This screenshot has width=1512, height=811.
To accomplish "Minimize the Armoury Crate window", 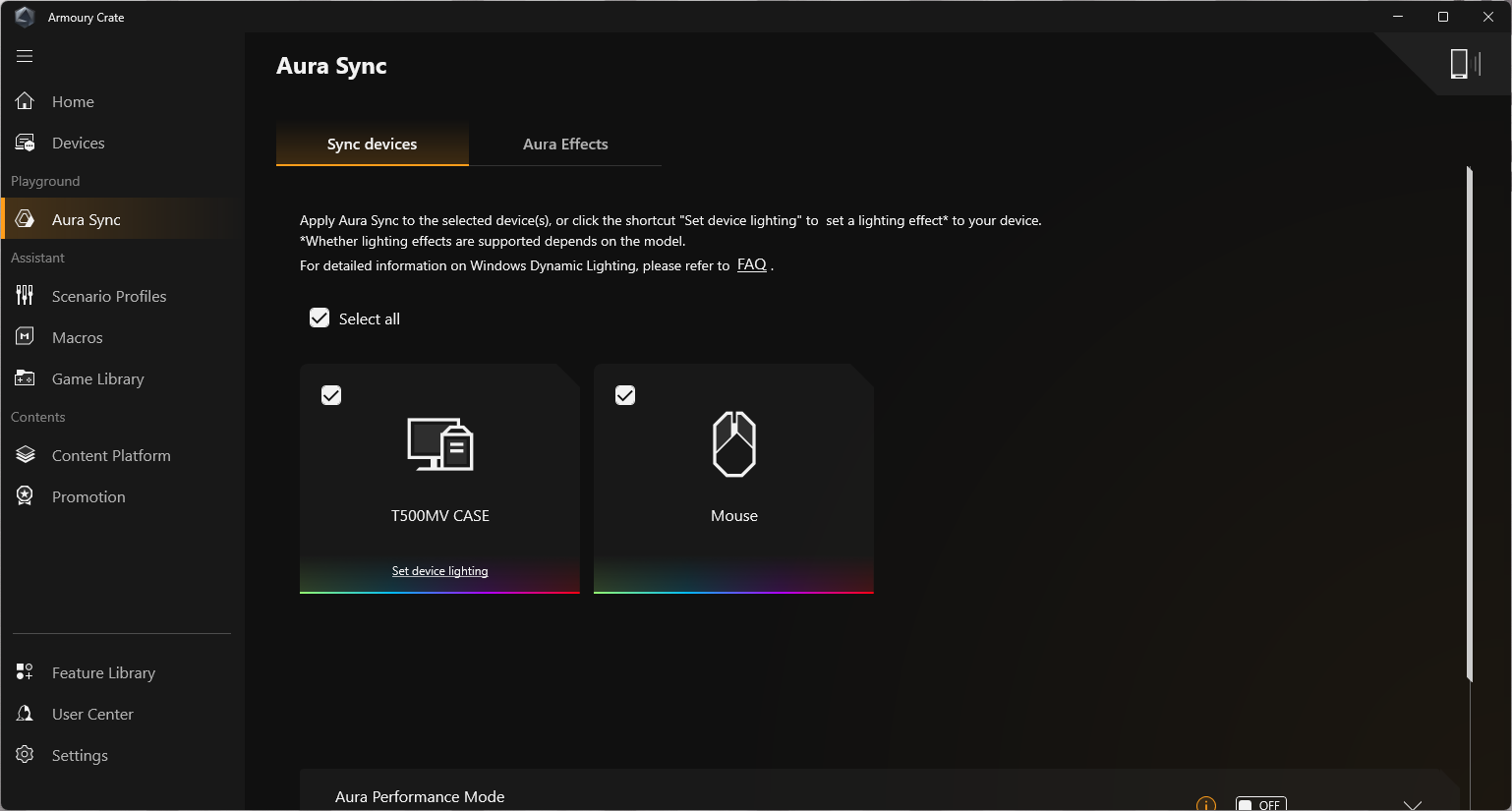I will [x=1398, y=17].
